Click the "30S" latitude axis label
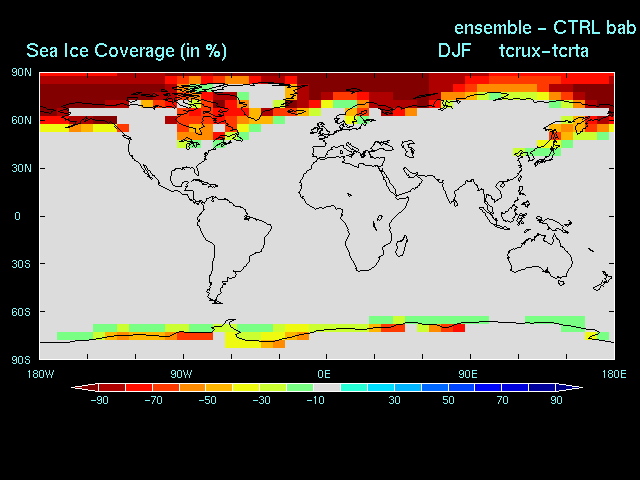The height and width of the screenshot is (480, 640). (x=21, y=264)
